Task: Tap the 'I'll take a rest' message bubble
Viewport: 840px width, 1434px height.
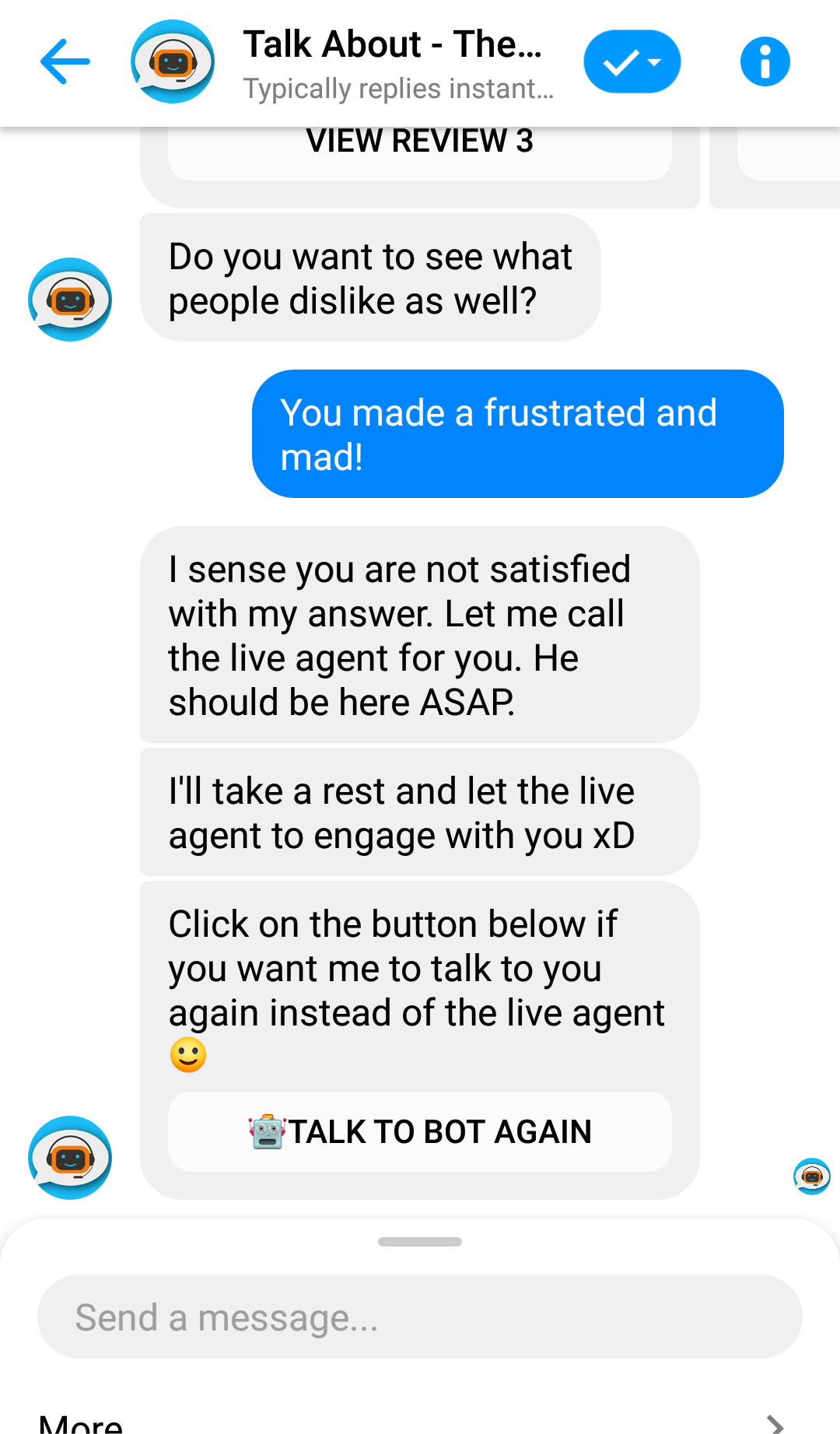Action: pyautogui.click(x=420, y=812)
